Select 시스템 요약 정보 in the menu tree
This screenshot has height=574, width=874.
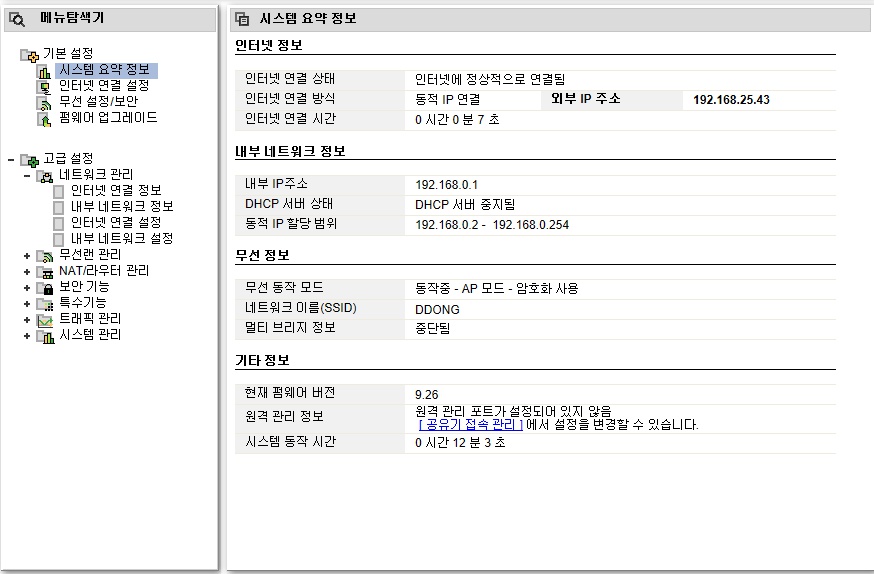point(106,70)
